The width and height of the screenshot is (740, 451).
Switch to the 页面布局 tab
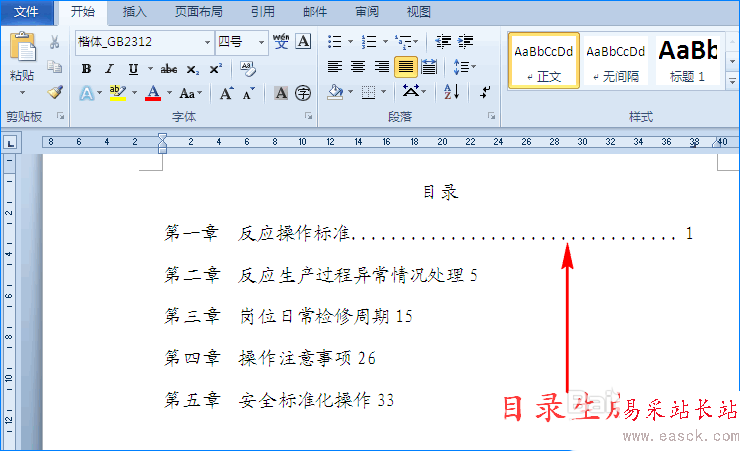[199, 12]
